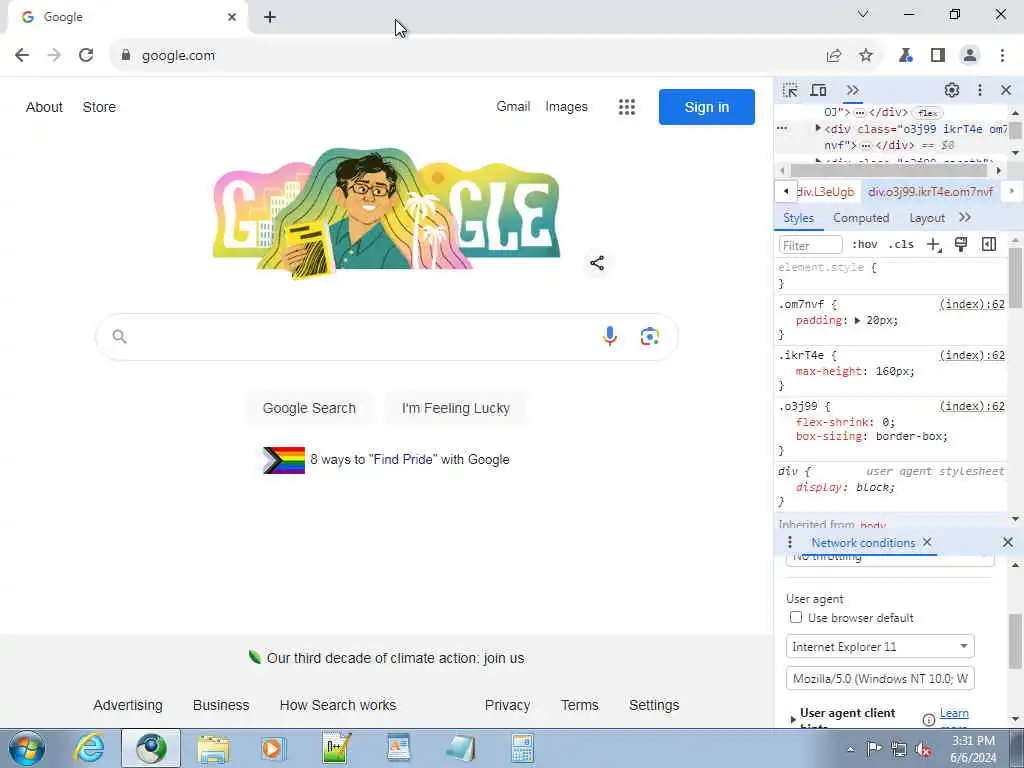Open the Store link
Image resolution: width=1024 pixels, height=768 pixels.
99,107
